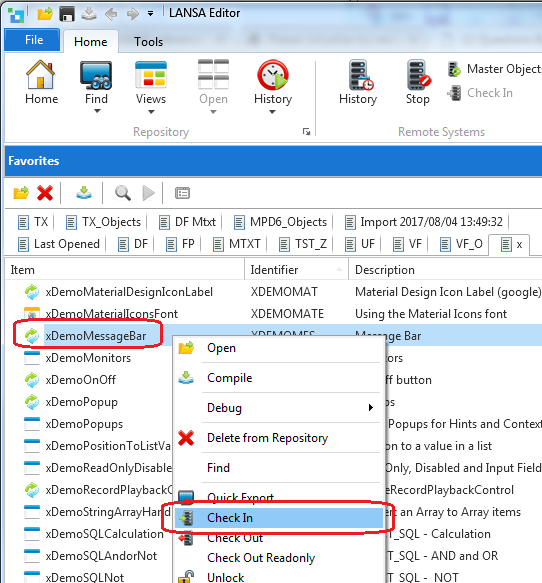Screen dimensions: 542x583
Task: Click the Views icon in ribbon
Action: click(151, 75)
